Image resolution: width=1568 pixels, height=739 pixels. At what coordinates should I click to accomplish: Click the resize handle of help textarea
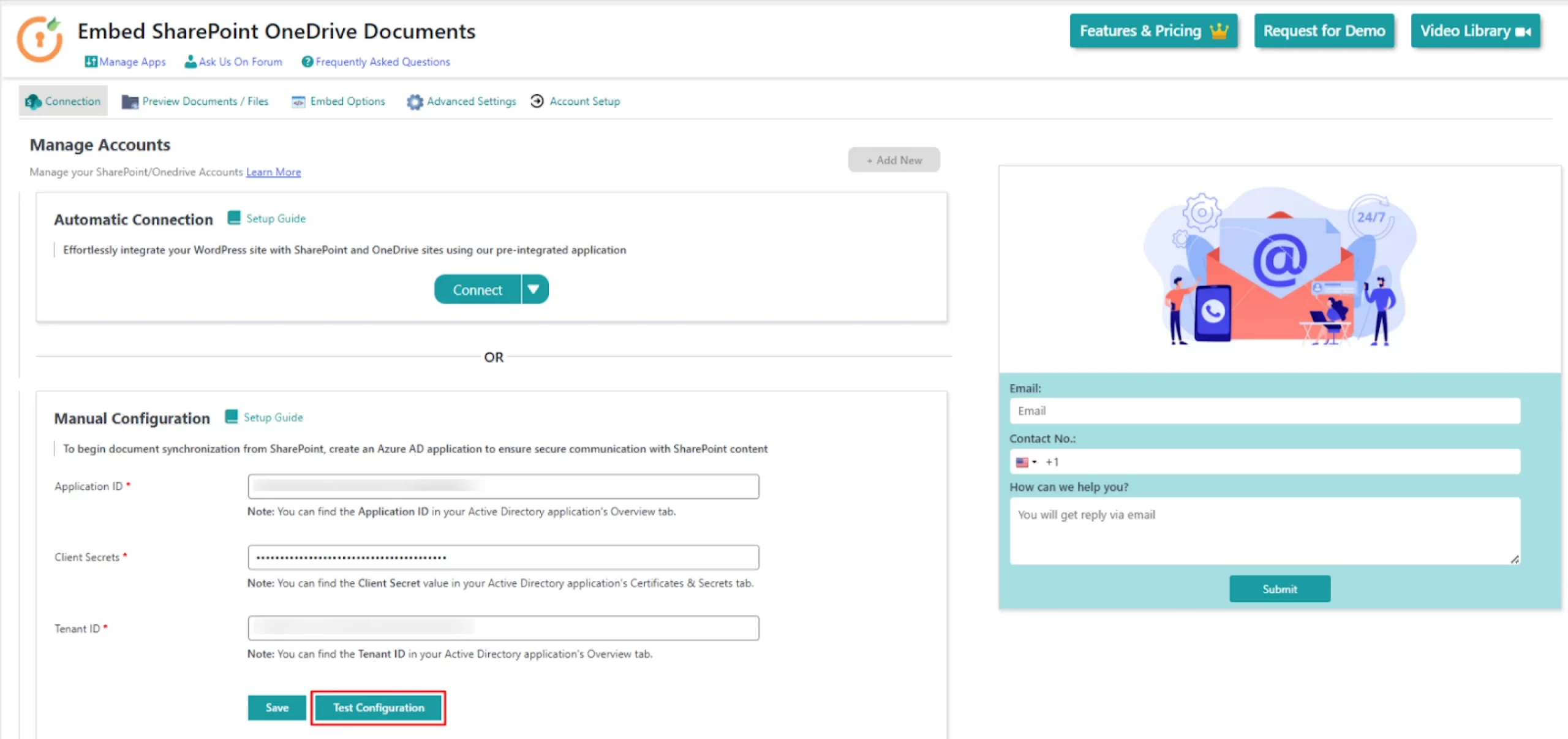click(1514, 559)
